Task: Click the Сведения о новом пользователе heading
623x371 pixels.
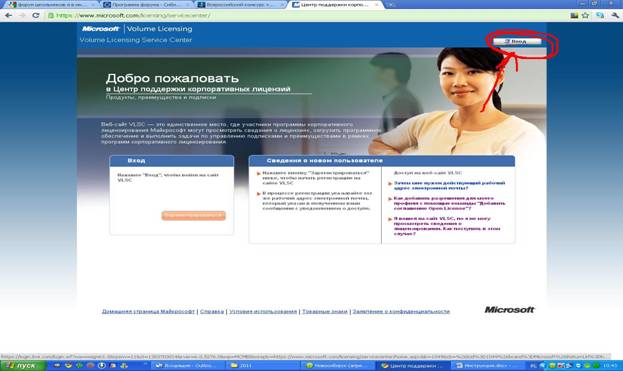Action: coord(325,160)
